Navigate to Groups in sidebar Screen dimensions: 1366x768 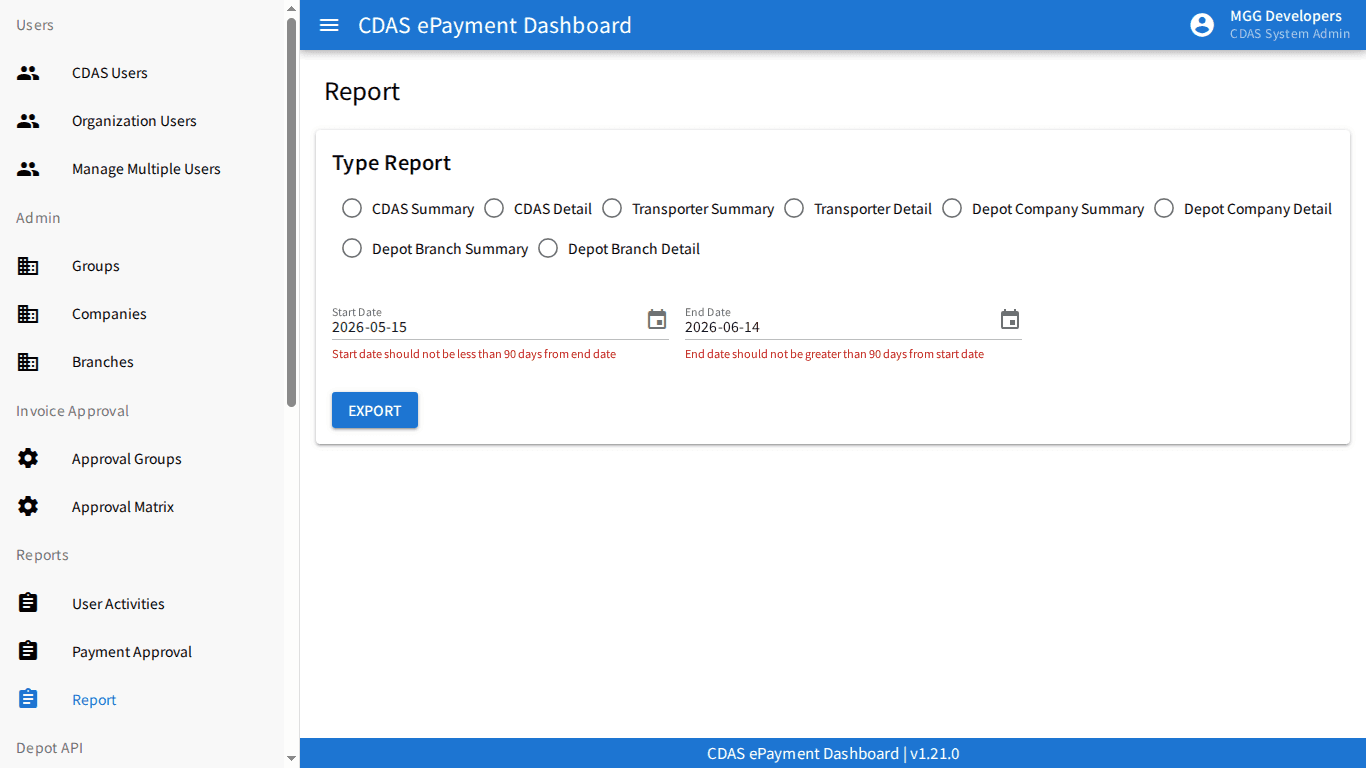[142, 266]
